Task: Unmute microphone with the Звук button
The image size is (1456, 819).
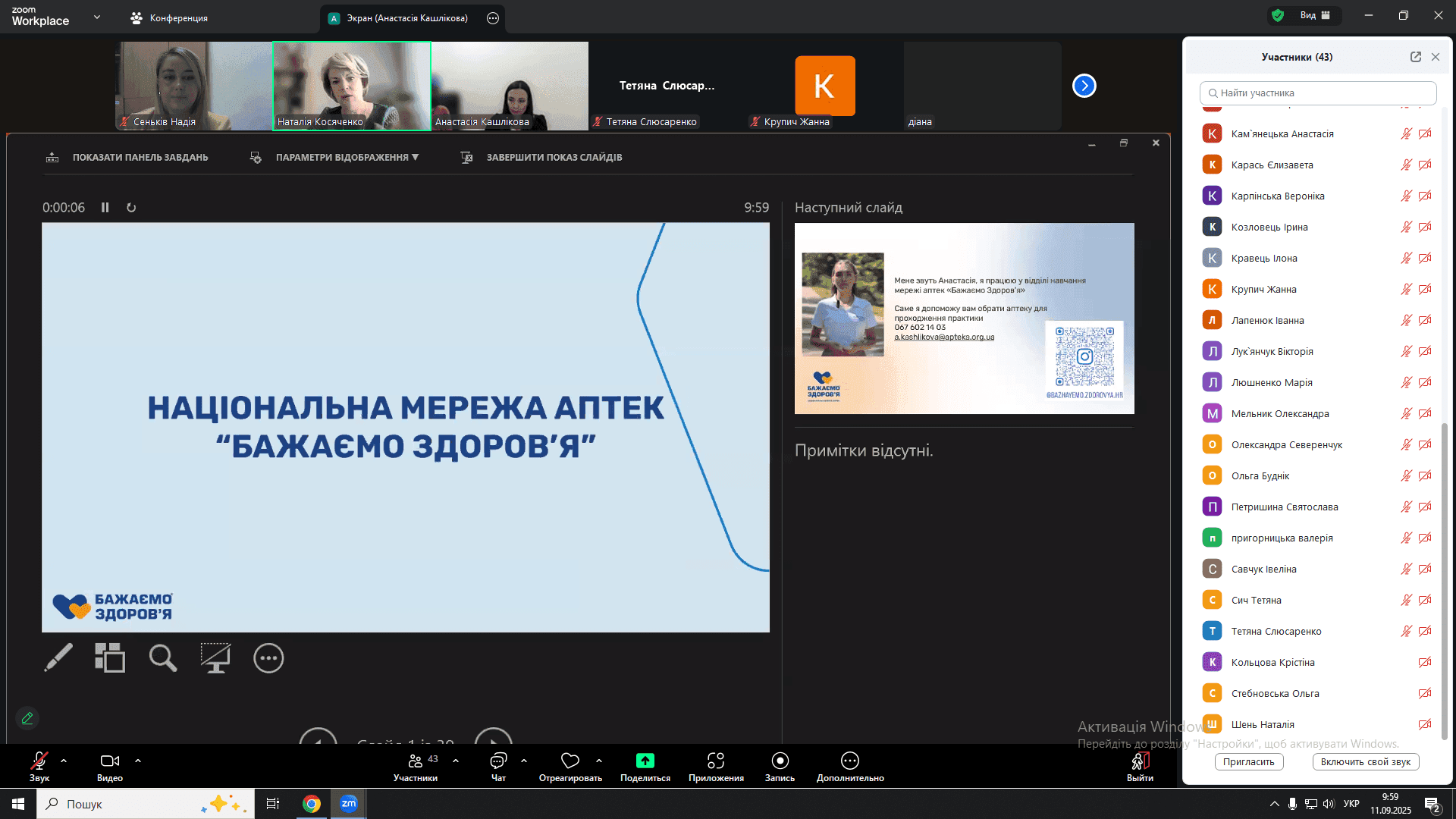Action: [39, 766]
